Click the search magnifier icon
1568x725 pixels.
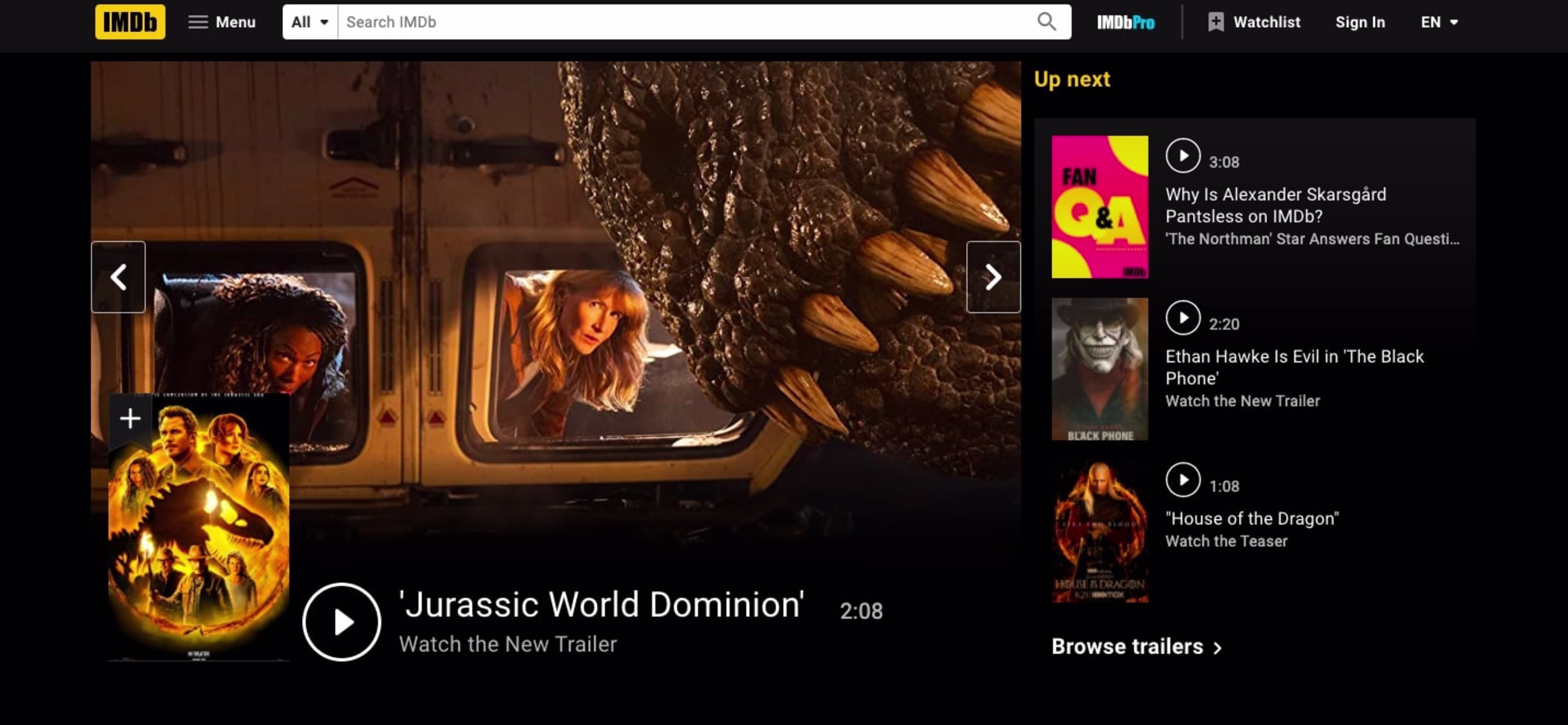pyautogui.click(x=1046, y=22)
